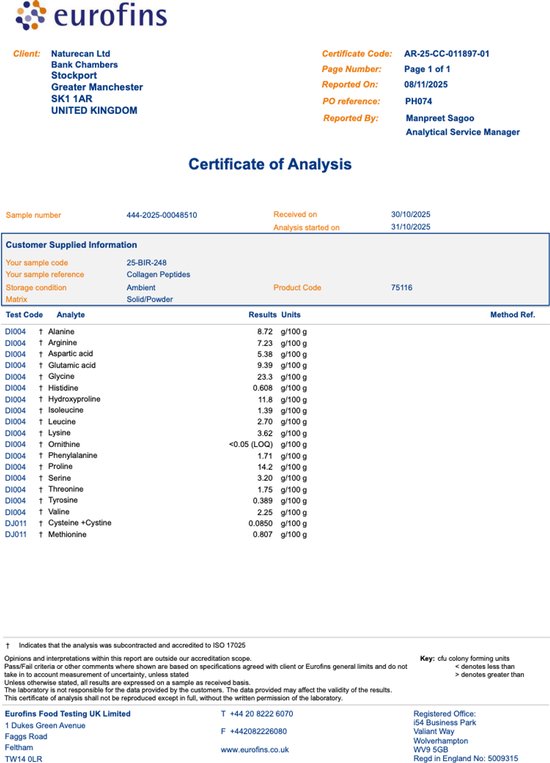Click the postcode SK1 1AR
Image resolution: width=550 pixels, height=763 pixels.
(x=72, y=99)
